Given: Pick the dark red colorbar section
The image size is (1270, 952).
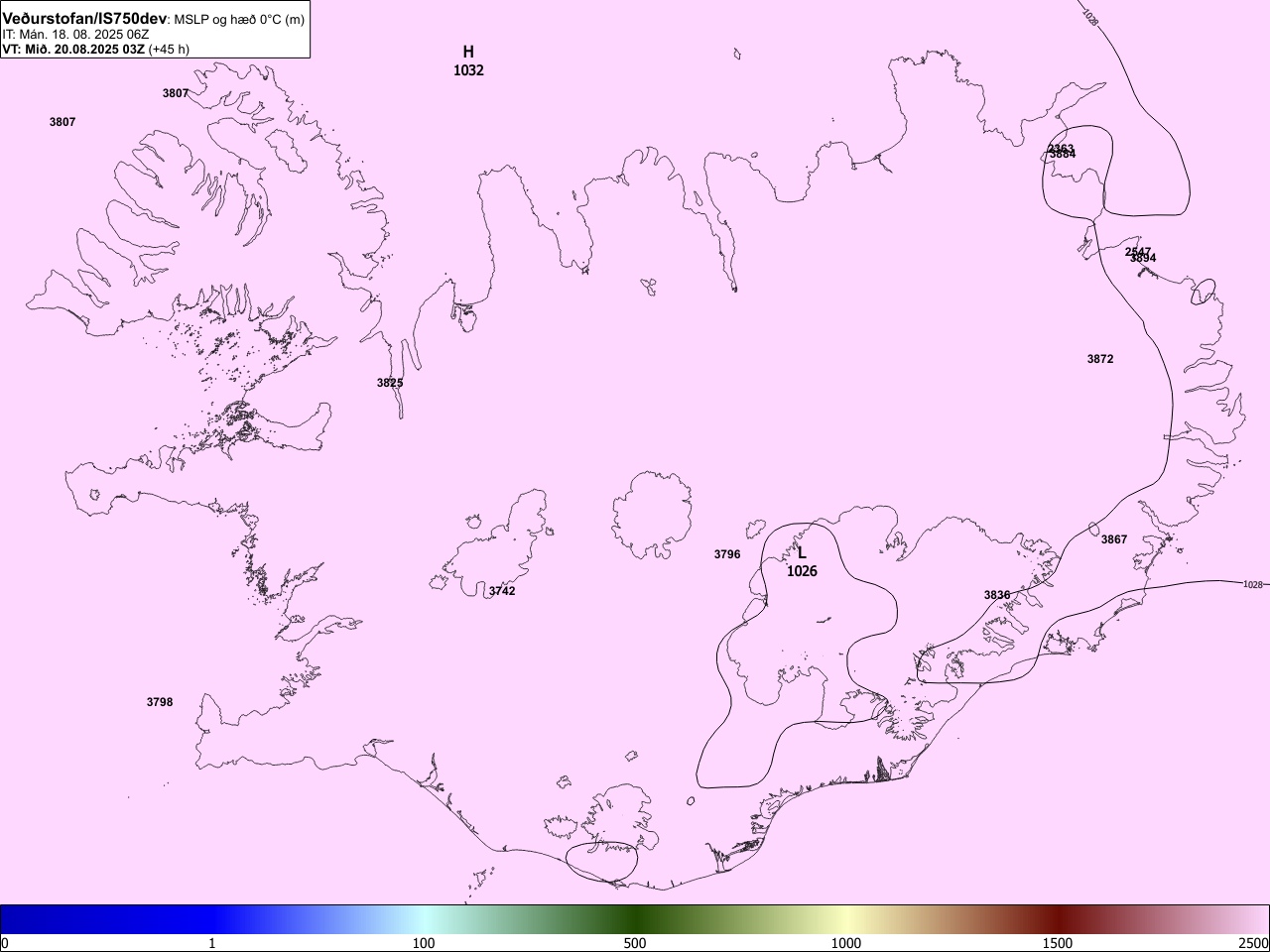Looking at the screenshot, I should click(1058, 919).
